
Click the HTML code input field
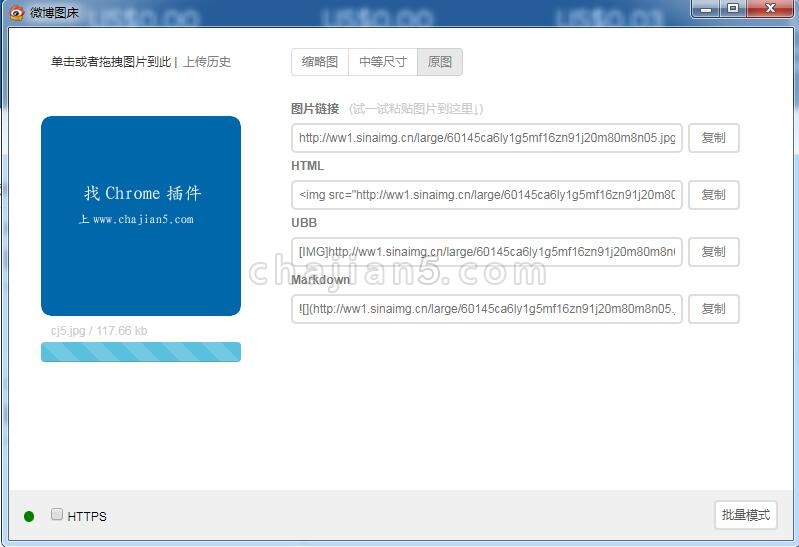(487, 195)
